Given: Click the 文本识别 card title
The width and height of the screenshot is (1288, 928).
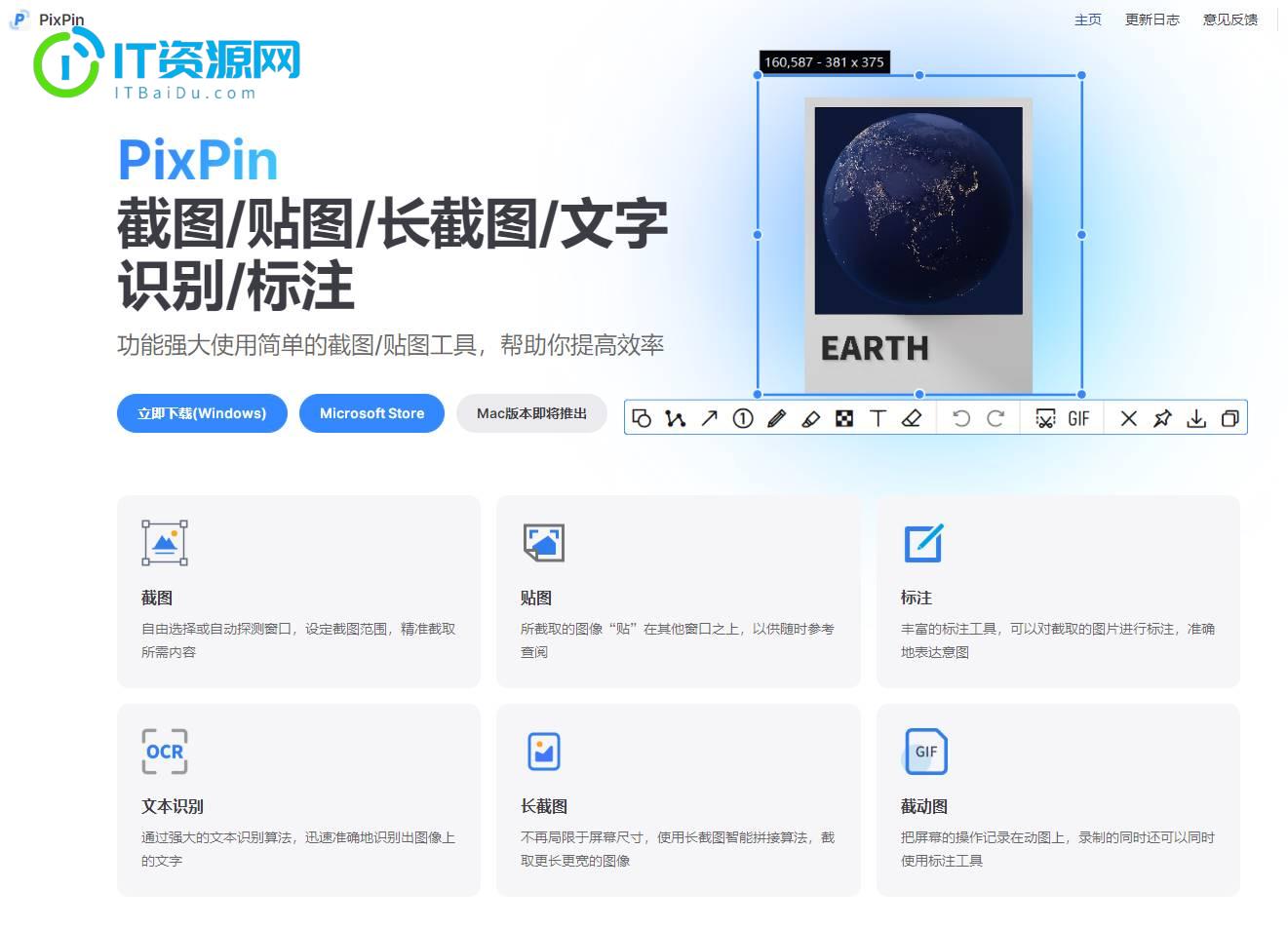Looking at the screenshot, I should coord(173,806).
